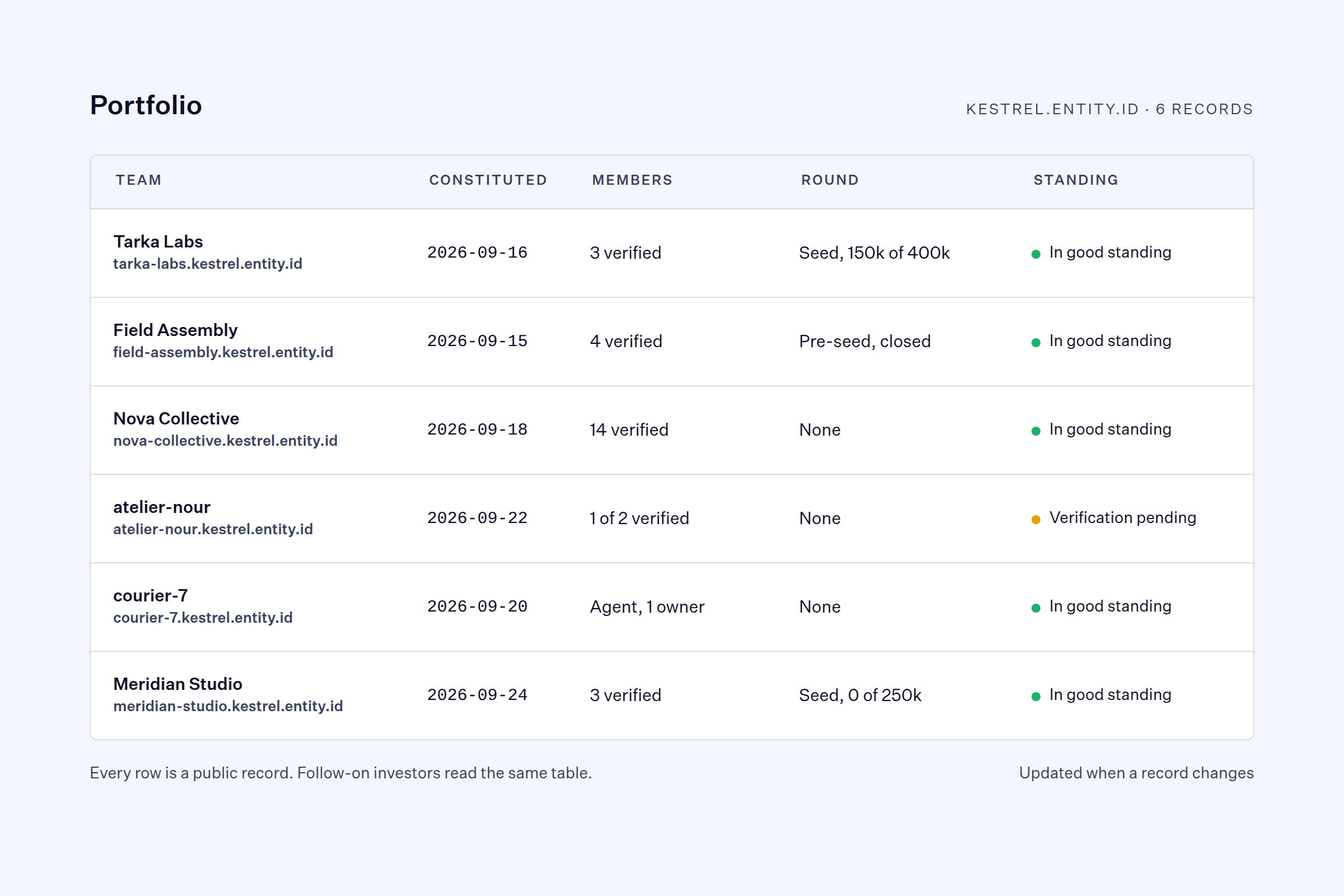Click 'Seed, 0 of 250k' round cell

(860, 696)
